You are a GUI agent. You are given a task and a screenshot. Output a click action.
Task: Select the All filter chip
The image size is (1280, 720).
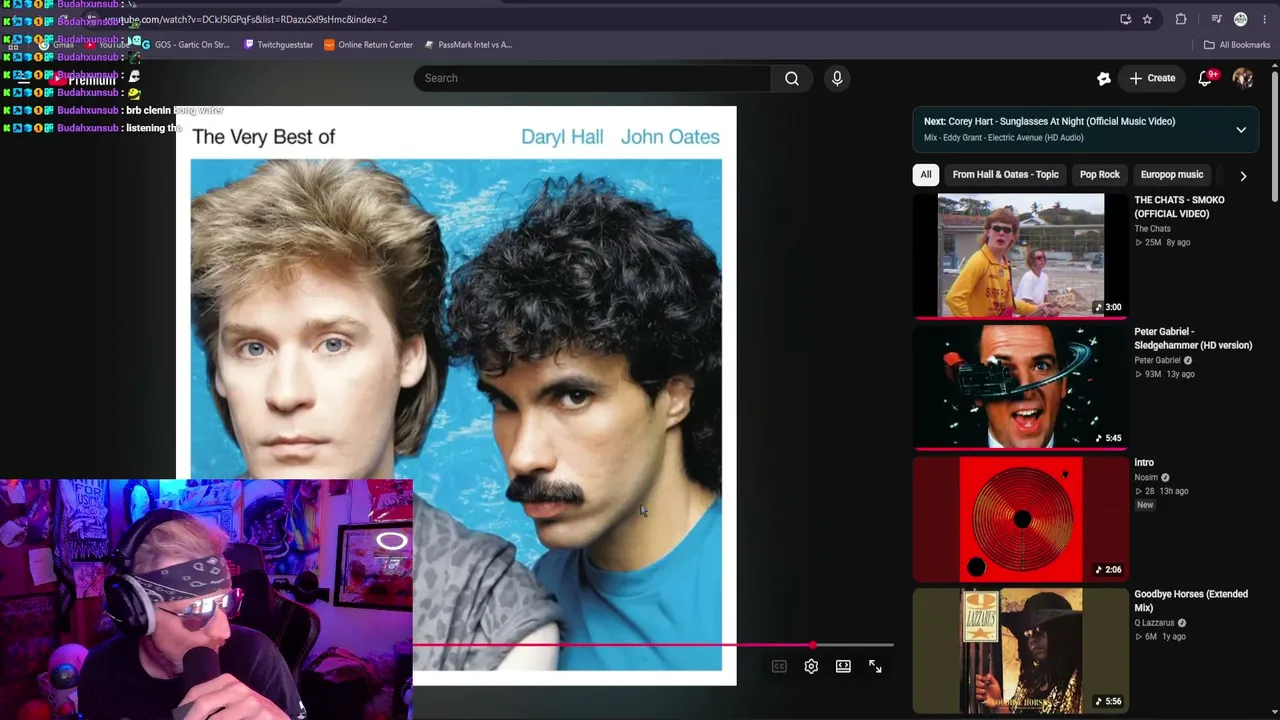(926, 175)
